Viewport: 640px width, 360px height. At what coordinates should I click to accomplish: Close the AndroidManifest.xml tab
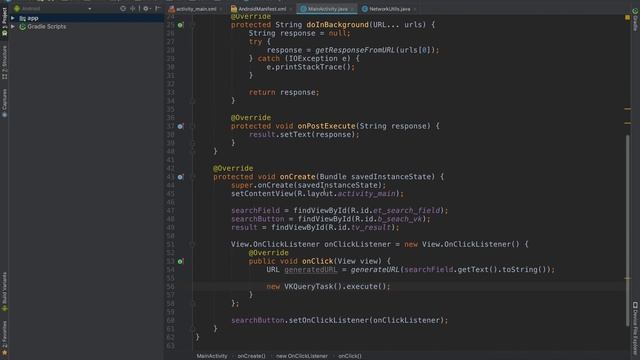[291, 9]
